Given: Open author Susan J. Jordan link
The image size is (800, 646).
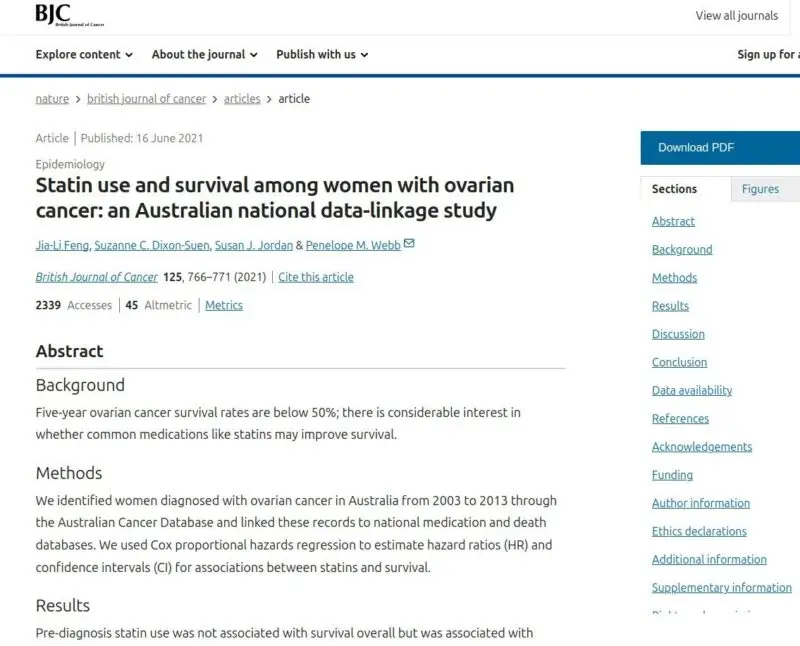Looking at the screenshot, I should 254,245.
